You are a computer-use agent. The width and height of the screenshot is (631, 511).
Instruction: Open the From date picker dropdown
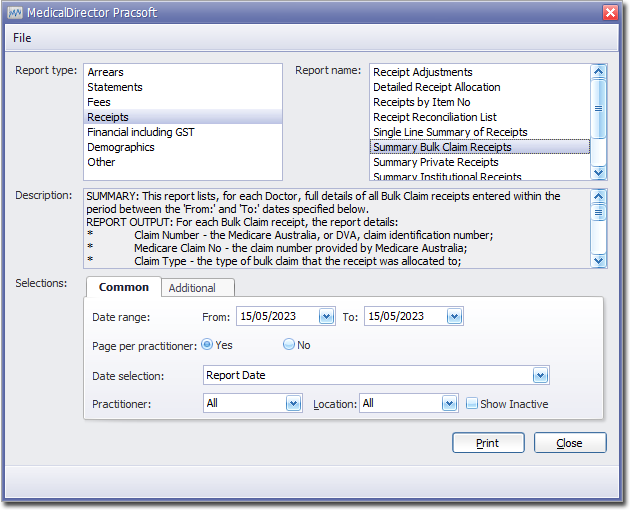pos(326,316)
